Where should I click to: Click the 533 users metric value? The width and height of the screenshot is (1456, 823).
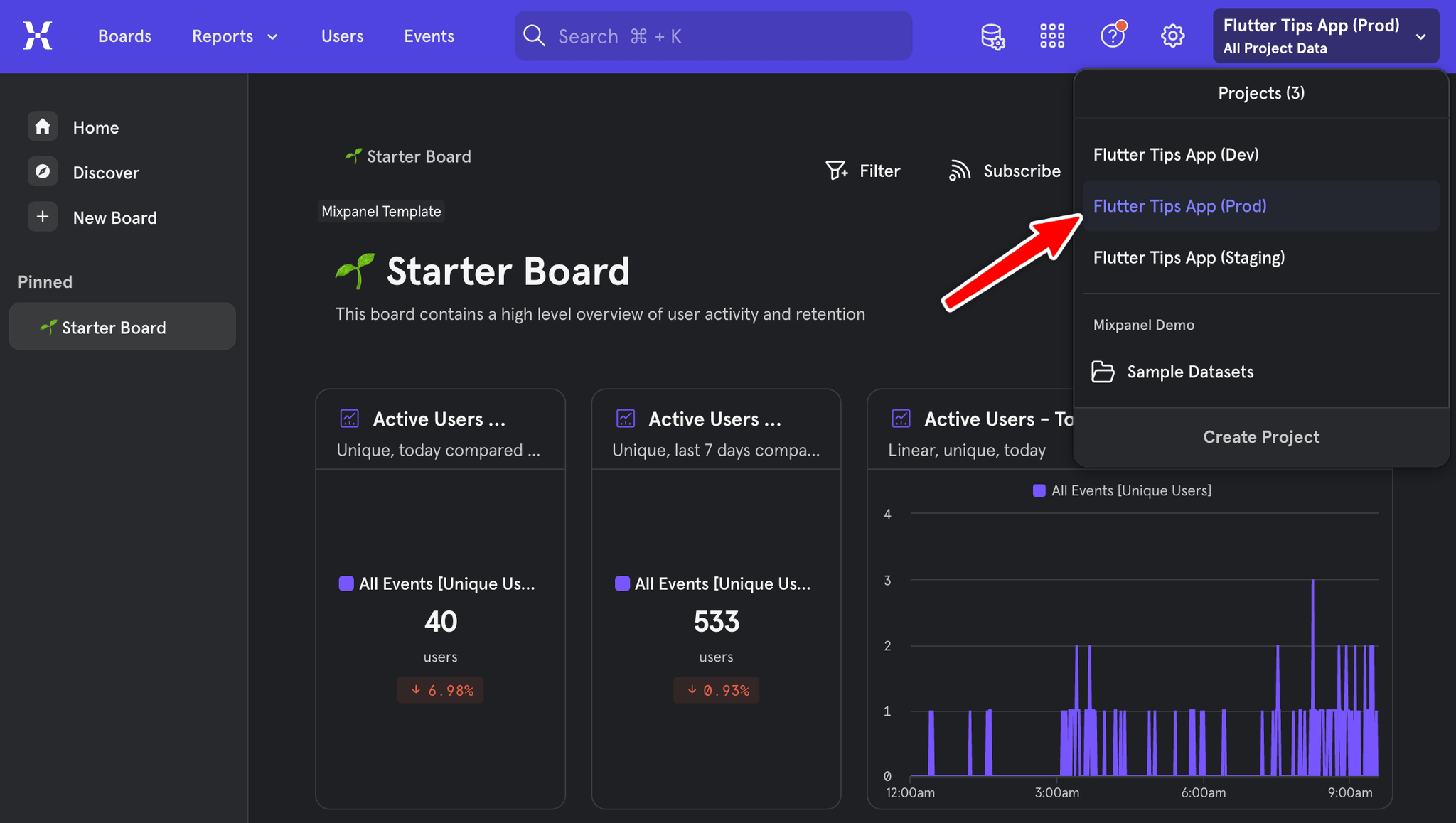click(x=716, y=621)
